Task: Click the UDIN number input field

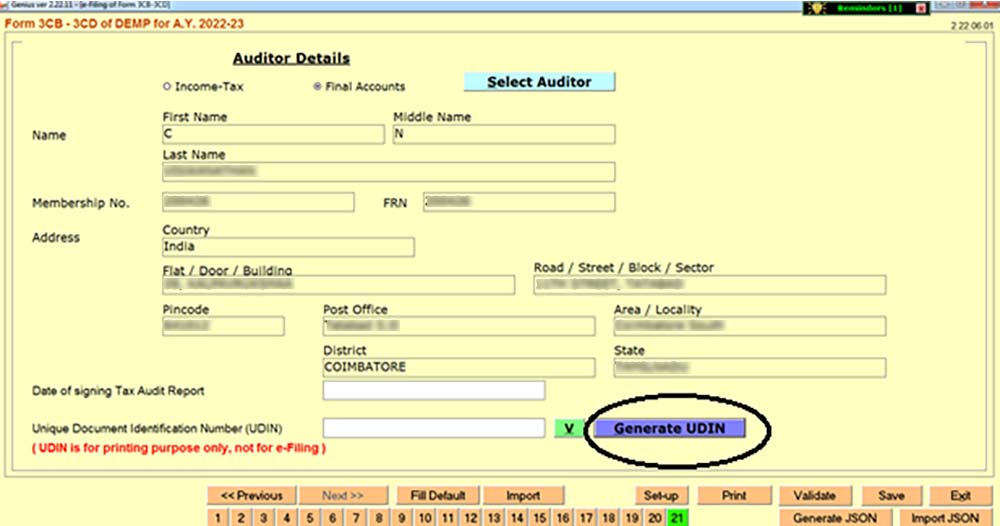Action: point(433,428)
